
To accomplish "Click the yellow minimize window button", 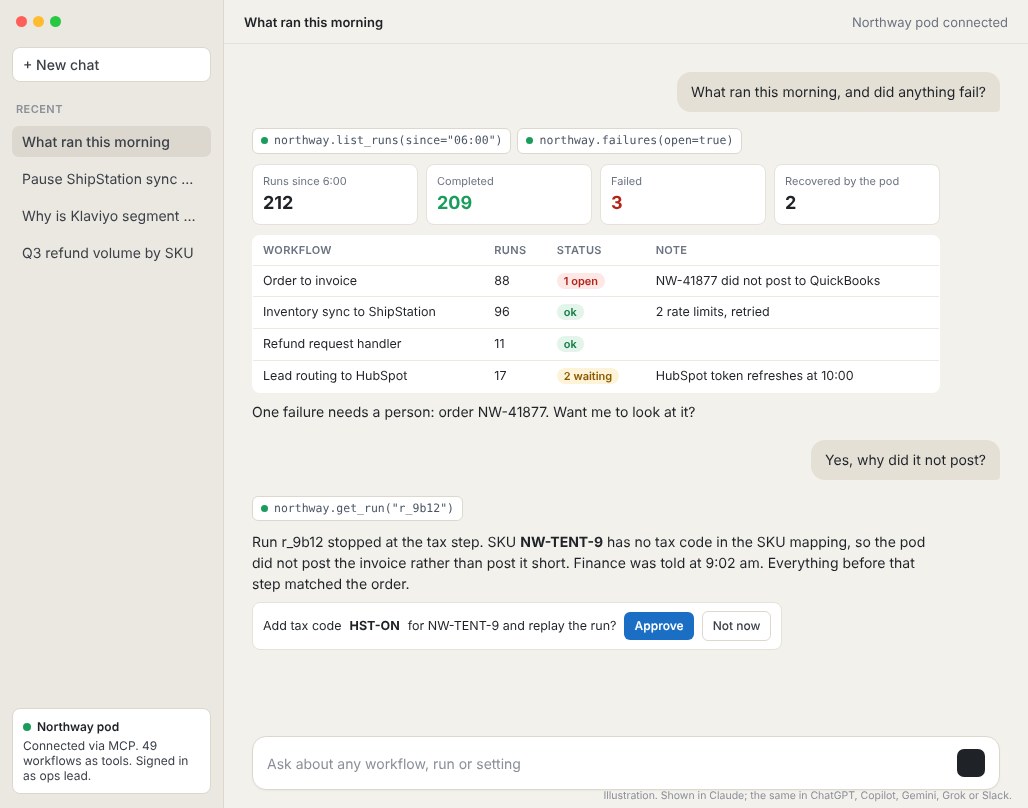I will click(39, 22).
